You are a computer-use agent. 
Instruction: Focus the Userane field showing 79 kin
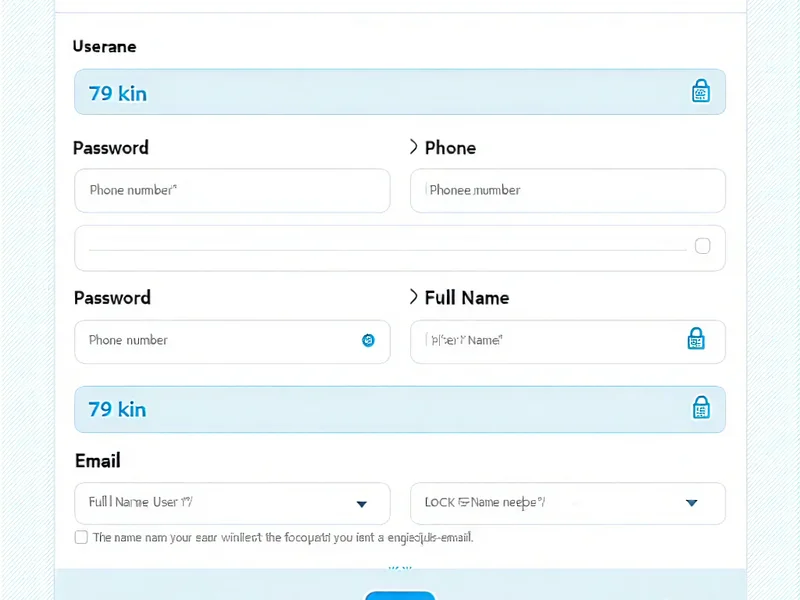coord(380,92)
